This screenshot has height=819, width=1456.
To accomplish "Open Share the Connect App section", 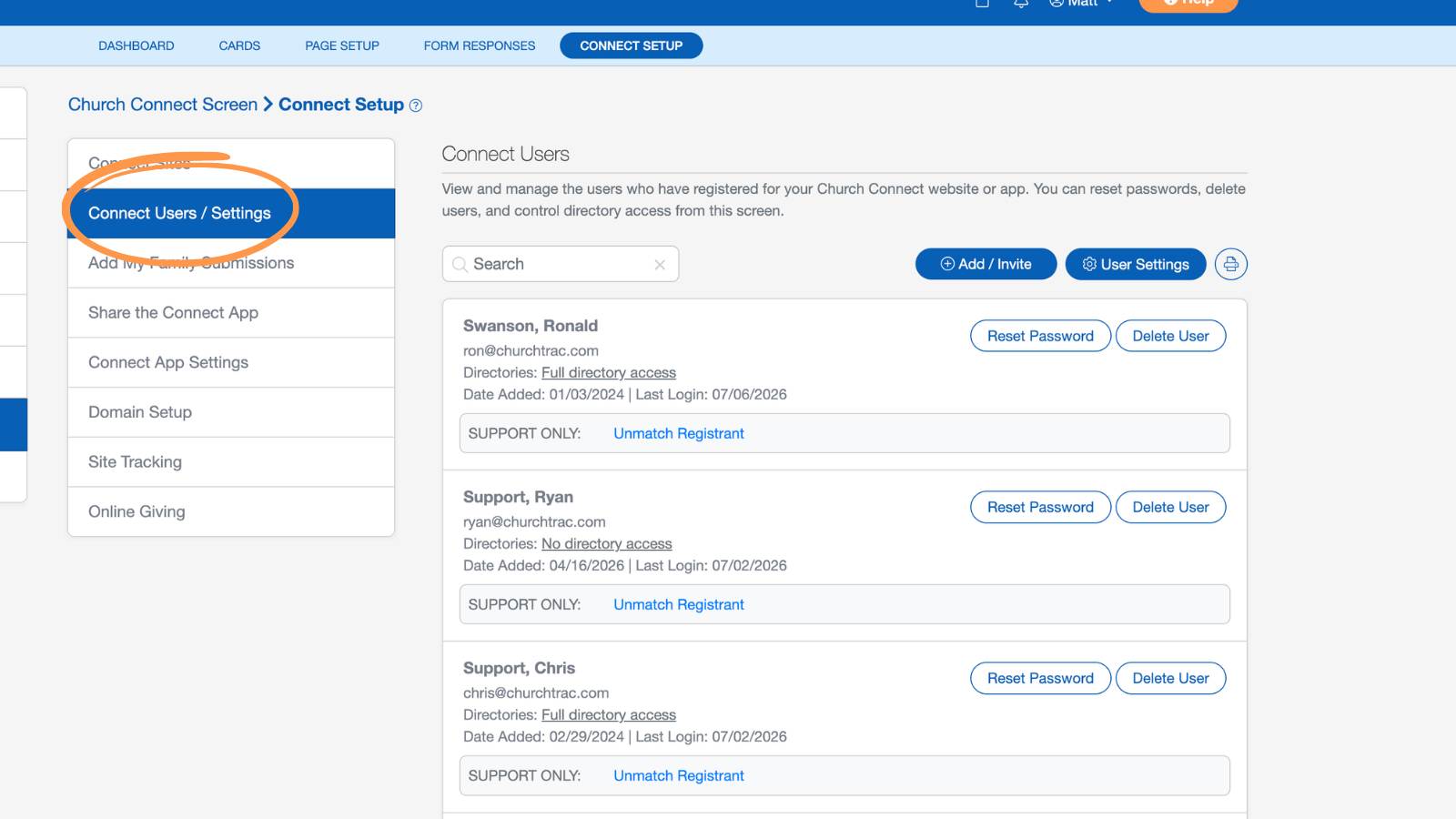I will 231,313.
